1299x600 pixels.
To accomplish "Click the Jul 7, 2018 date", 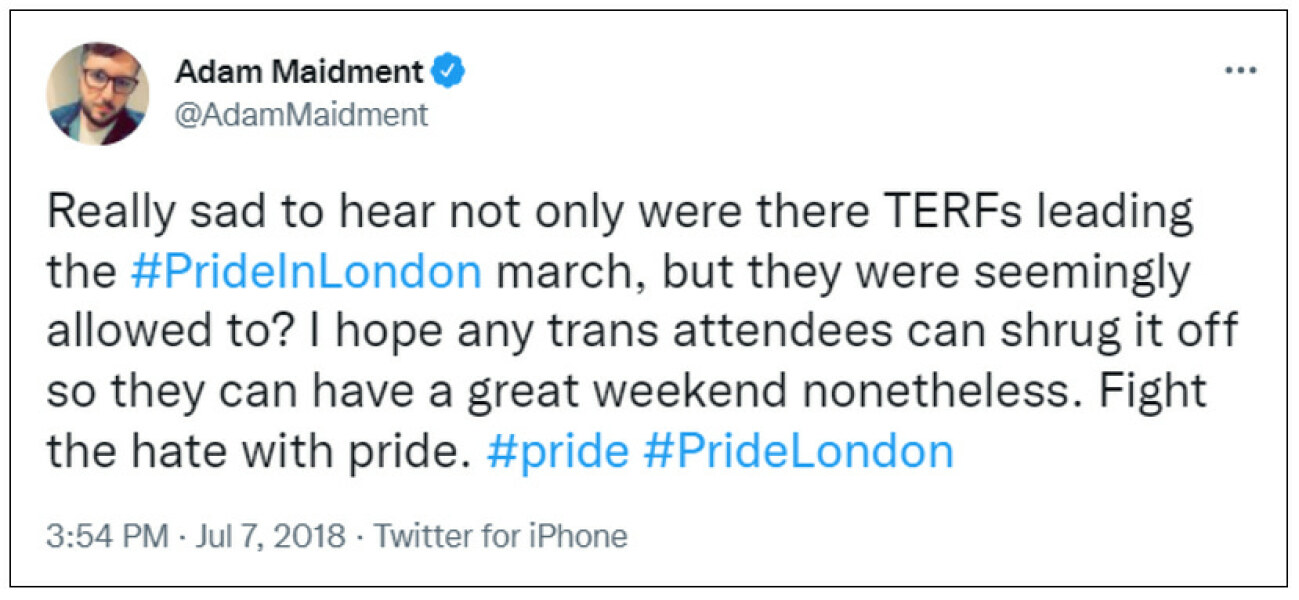I will [x=269, y=537].
